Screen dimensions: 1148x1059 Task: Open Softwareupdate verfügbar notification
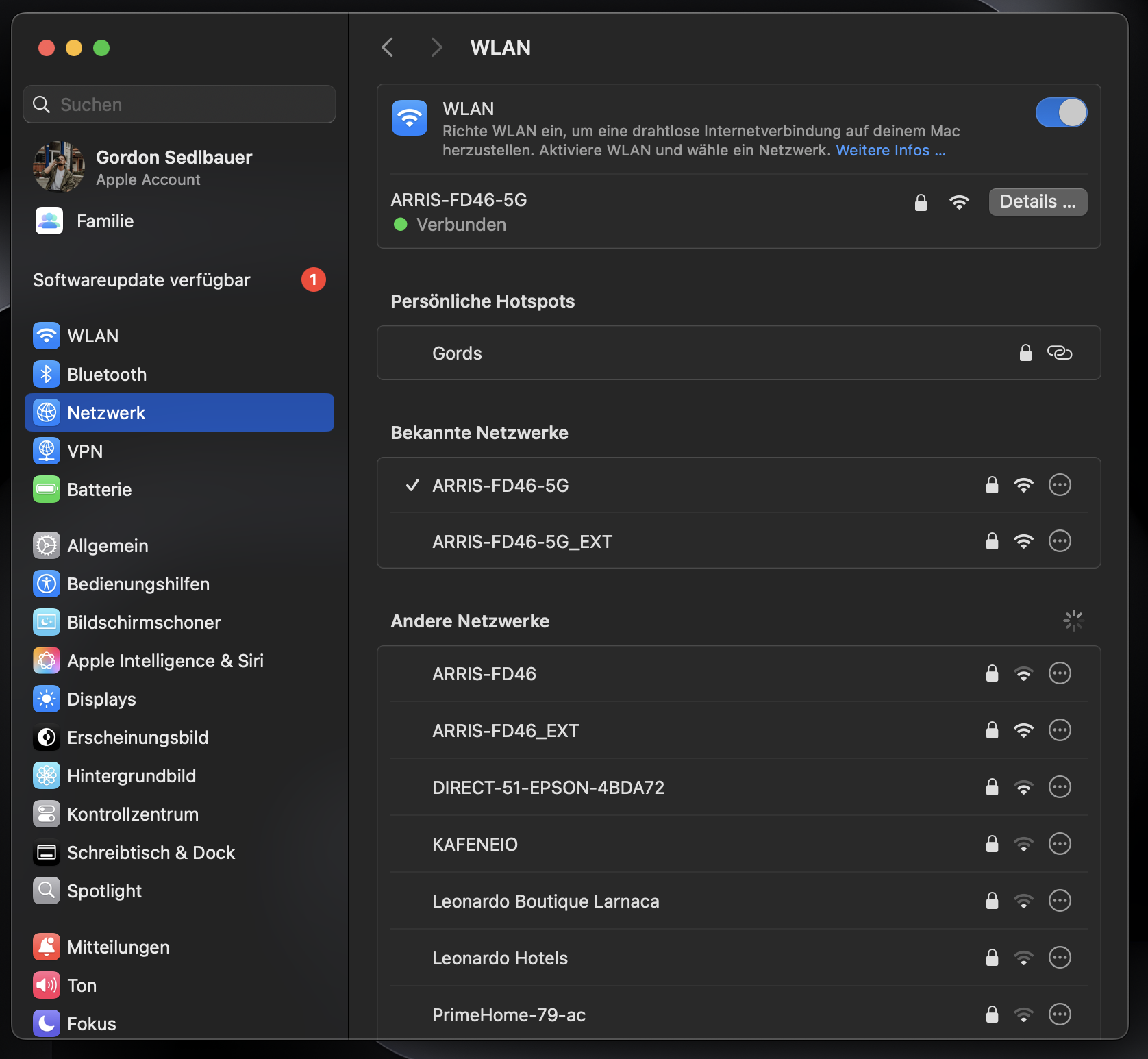point(141,279)
